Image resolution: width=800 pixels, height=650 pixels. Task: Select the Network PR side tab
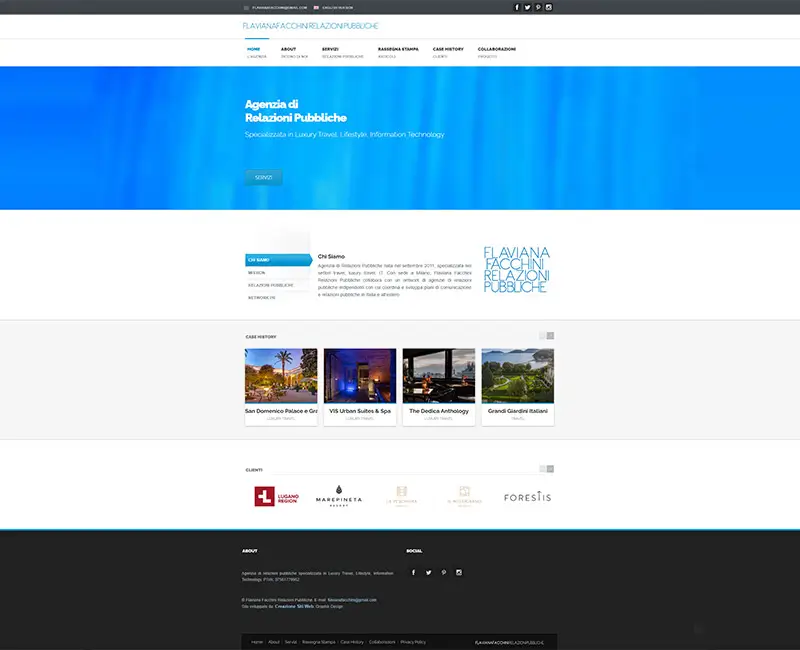coord(278,297)
